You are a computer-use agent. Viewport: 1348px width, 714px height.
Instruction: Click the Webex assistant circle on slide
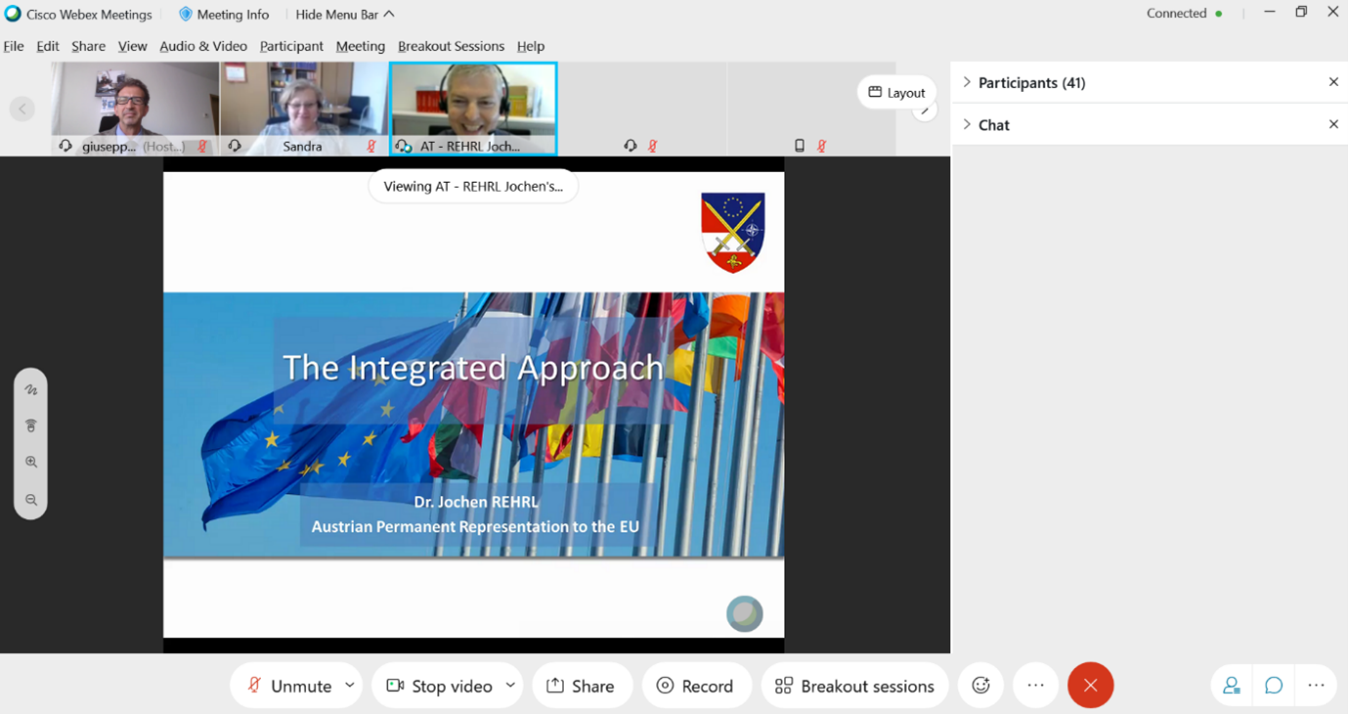click(x=744, y=613)
